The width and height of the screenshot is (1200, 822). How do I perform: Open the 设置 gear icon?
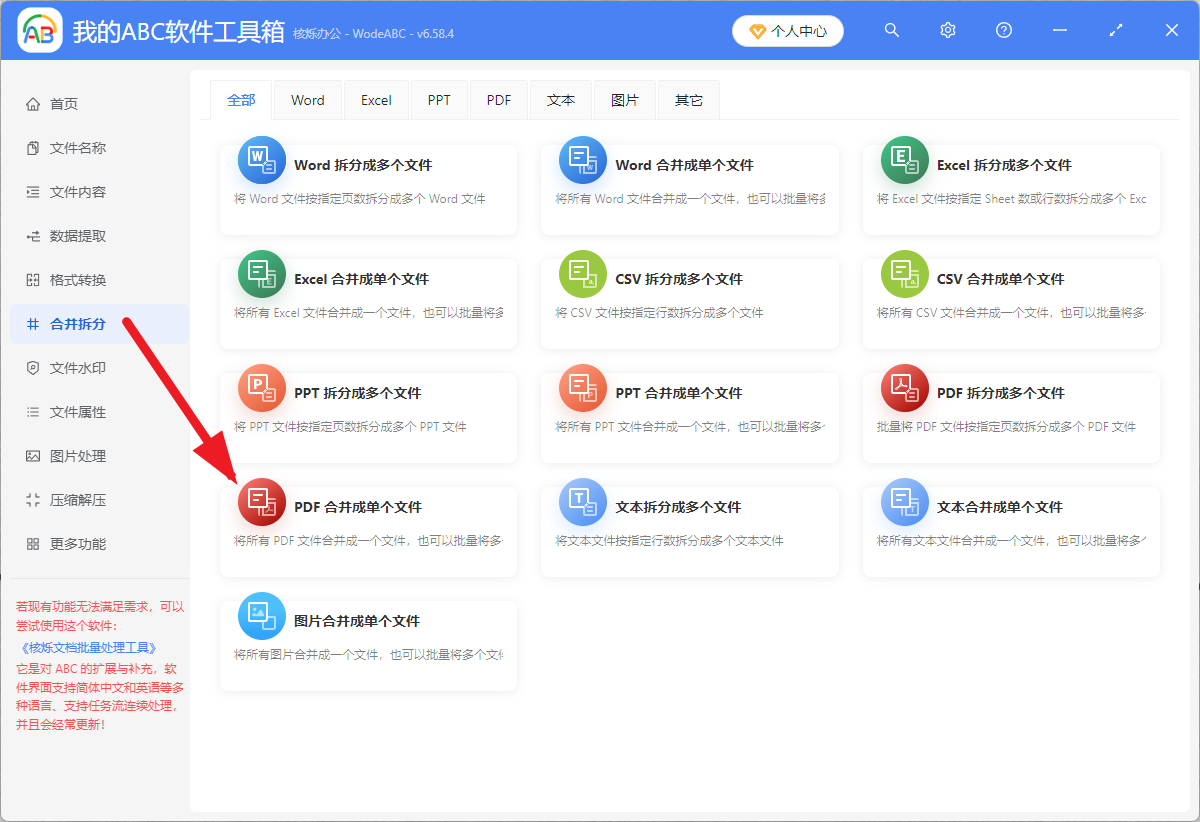pos(947,30)
